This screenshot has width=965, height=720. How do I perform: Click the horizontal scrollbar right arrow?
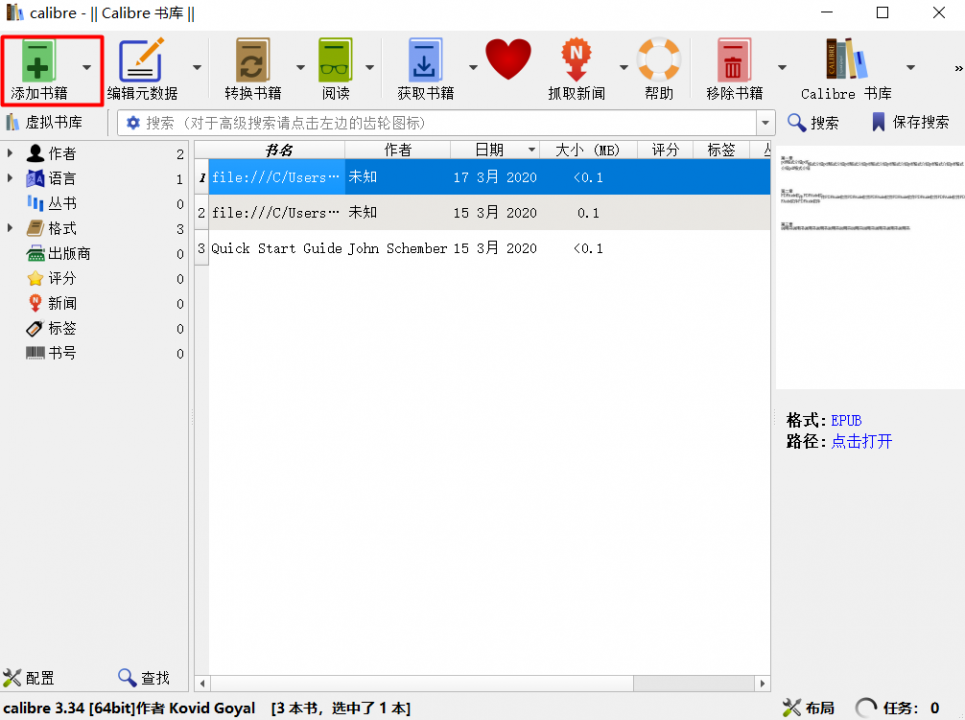coord(763,683)
